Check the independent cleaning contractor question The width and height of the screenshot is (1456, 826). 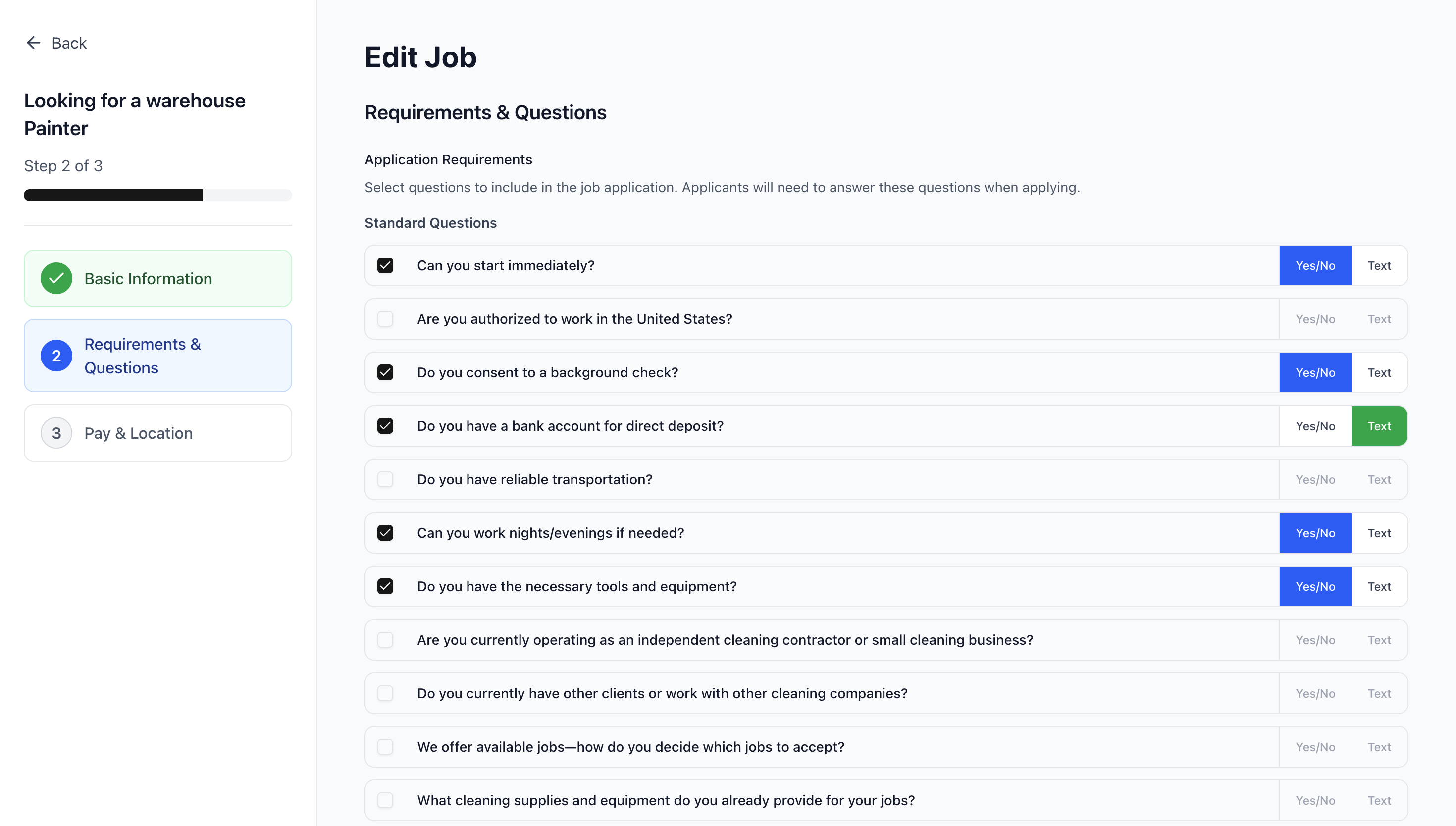pyautogui.click(x=386, y=639)
